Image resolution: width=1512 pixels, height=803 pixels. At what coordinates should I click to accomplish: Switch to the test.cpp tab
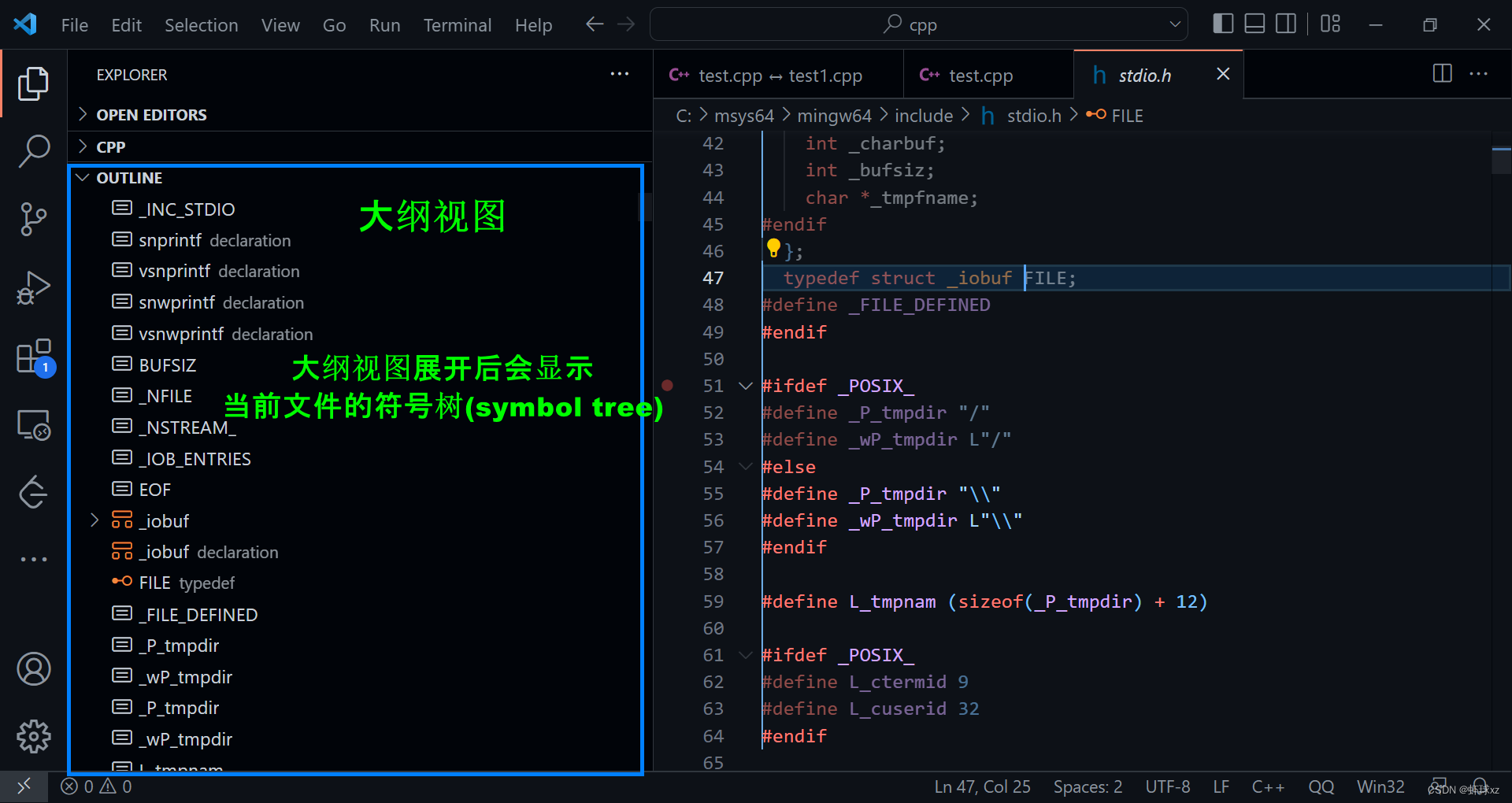988,75
